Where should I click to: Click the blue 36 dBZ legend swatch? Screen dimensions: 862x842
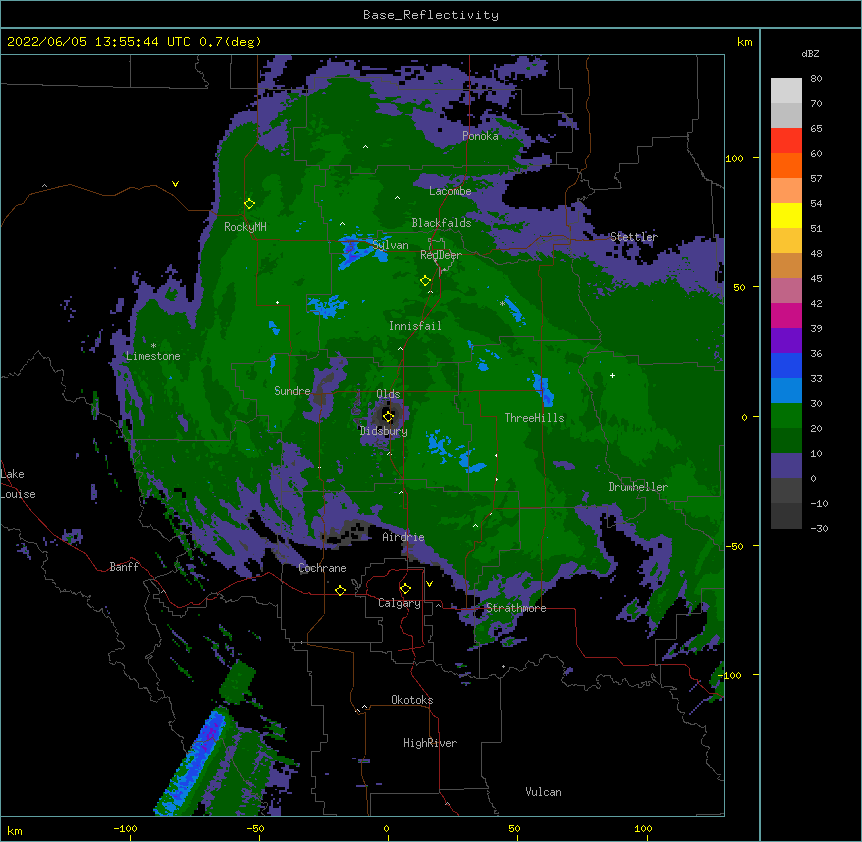click(x=786, y=365)
